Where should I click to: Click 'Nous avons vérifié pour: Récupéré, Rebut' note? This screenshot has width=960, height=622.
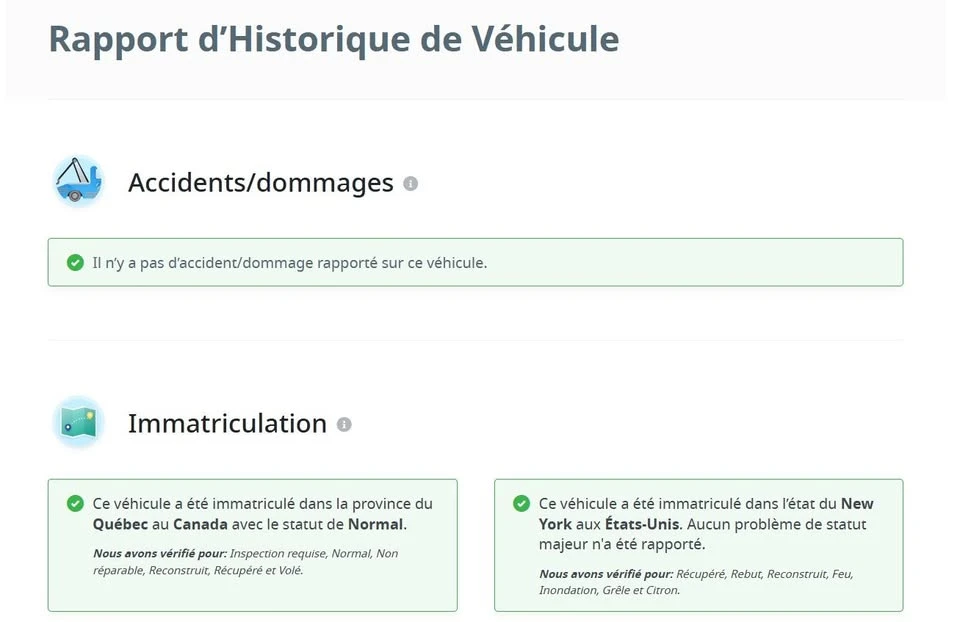pos(696,582)
